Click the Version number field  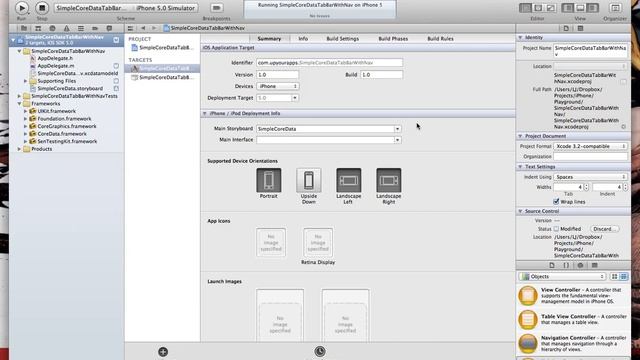tap(278, 75)
